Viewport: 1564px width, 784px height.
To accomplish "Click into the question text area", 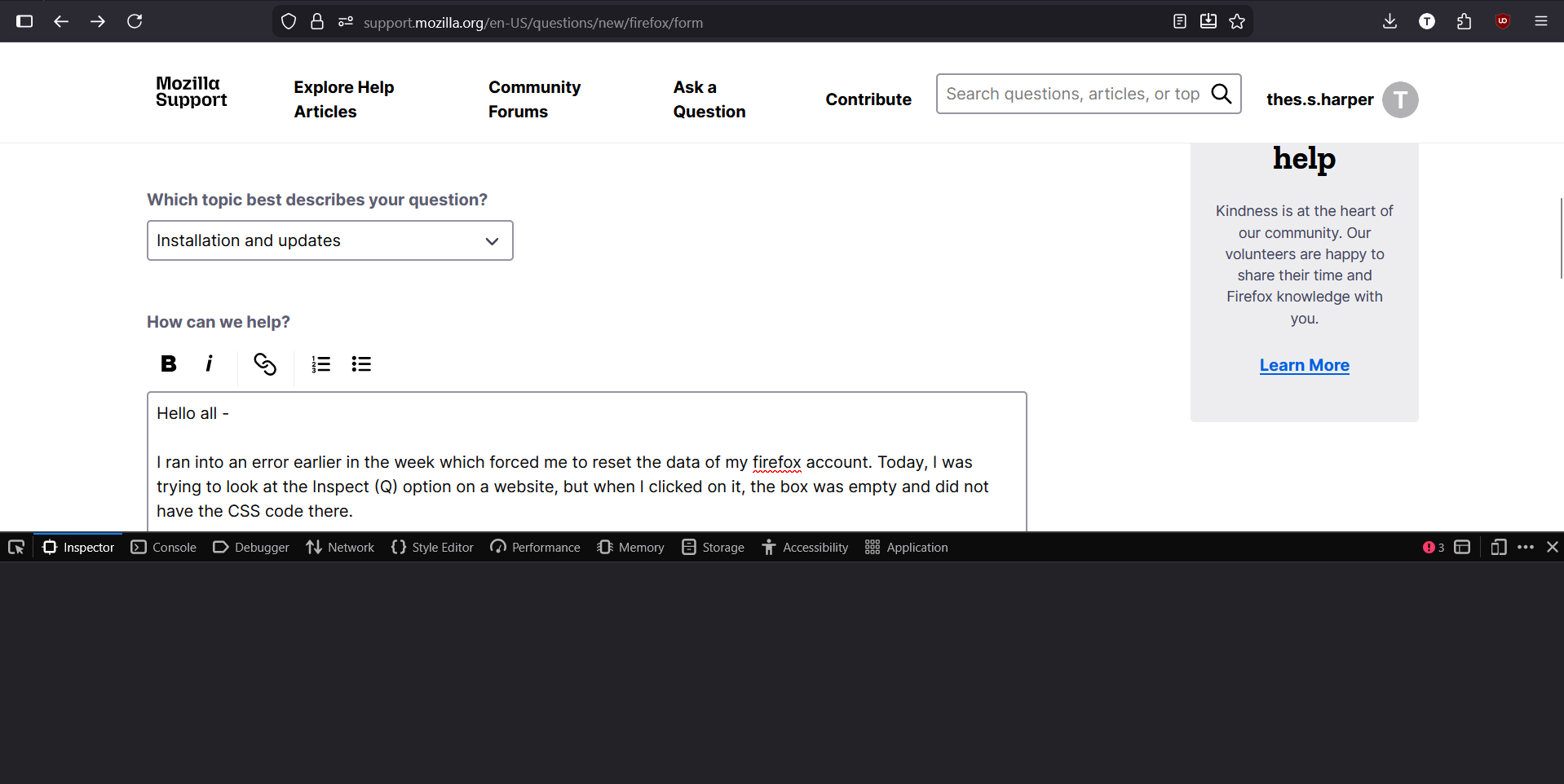I will [587, 462].
